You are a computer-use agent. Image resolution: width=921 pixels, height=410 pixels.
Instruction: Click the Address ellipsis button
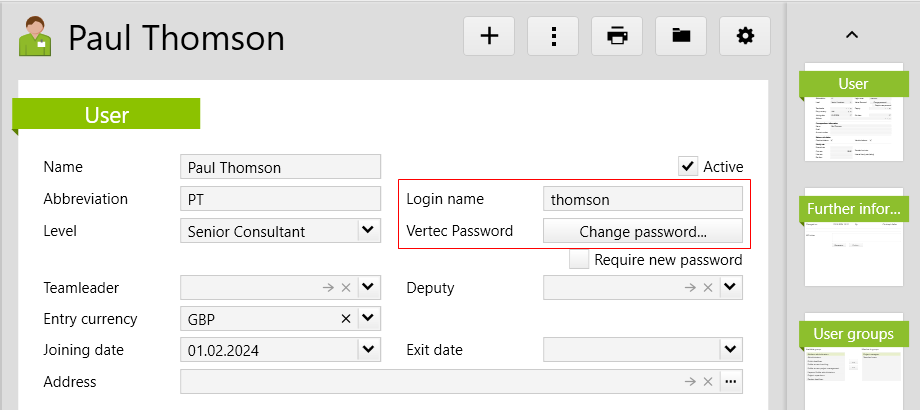pyautogui.click(x=731, y=382)
